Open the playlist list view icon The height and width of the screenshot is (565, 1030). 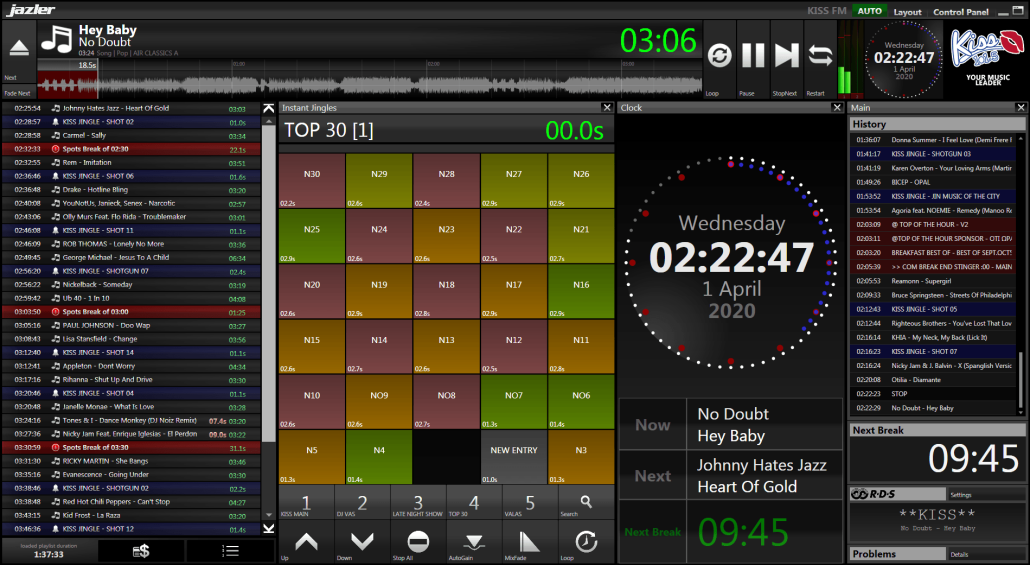coord(230,551)
